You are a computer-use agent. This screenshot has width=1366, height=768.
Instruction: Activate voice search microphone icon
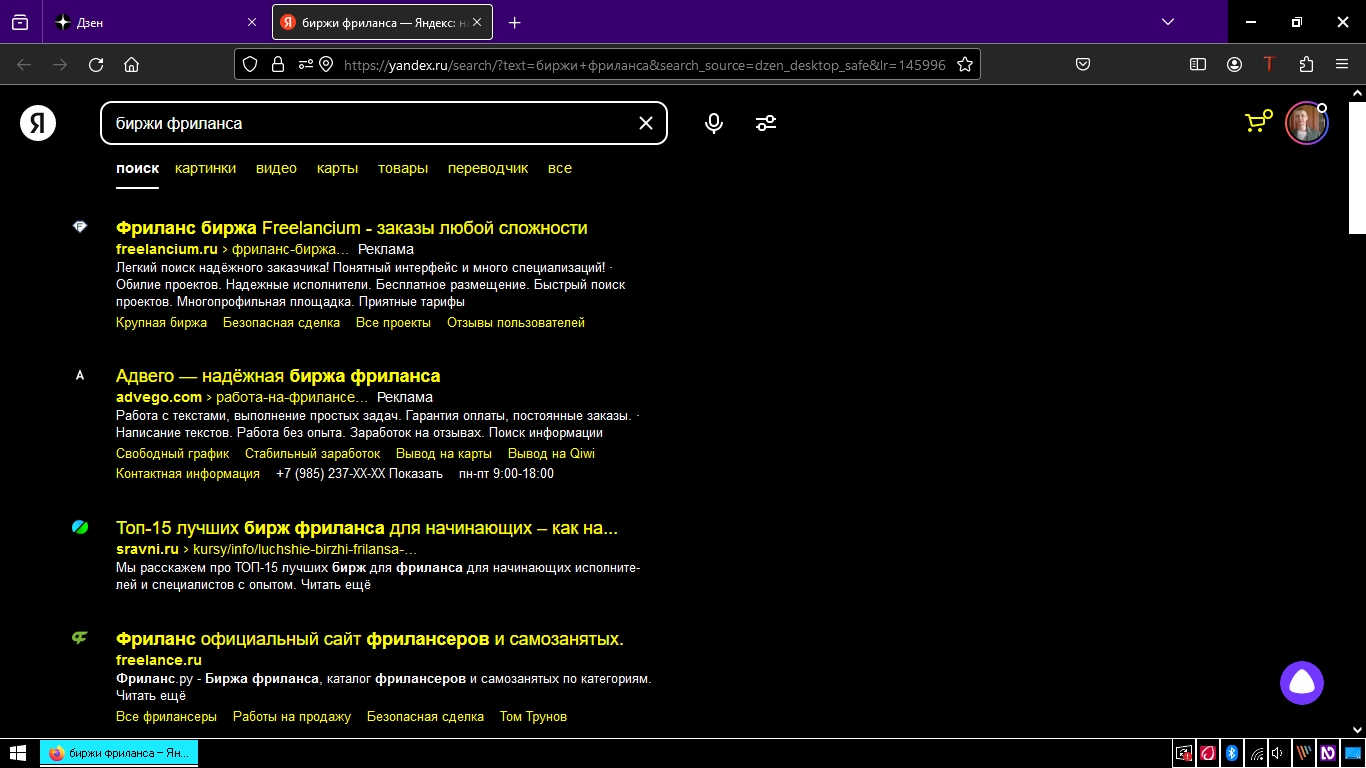coord(714,123)
